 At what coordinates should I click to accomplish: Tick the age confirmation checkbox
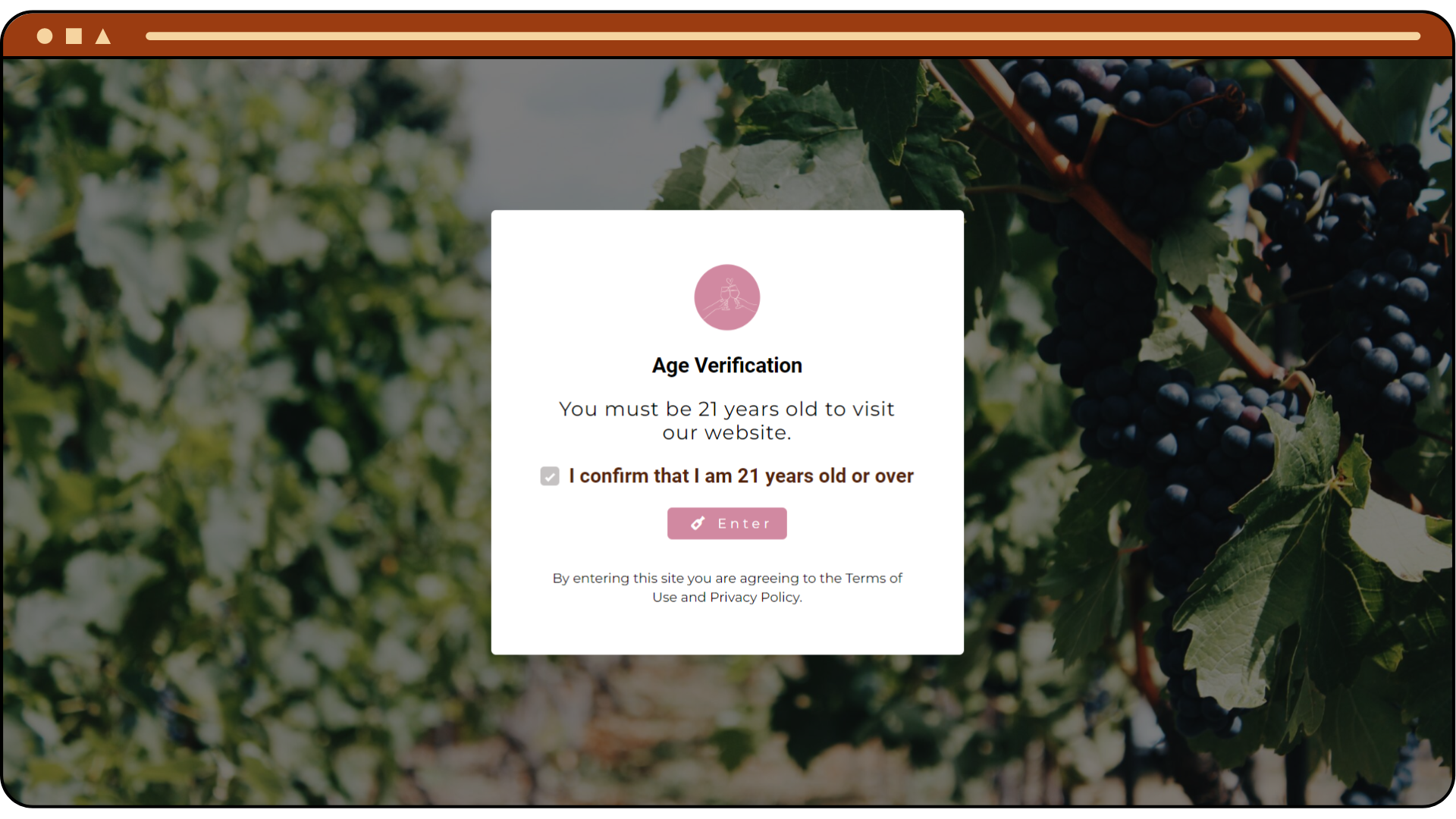click(550, 476)
